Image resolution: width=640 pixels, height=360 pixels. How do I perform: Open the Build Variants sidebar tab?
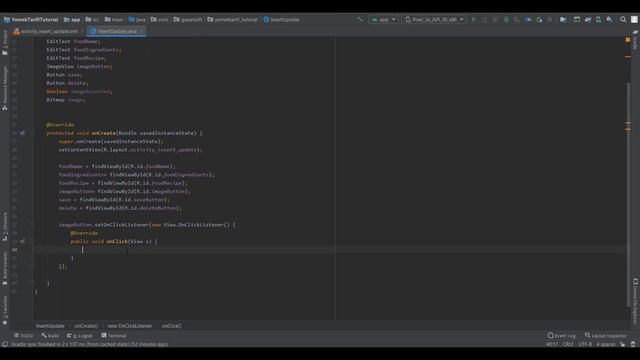coord(5,268)
